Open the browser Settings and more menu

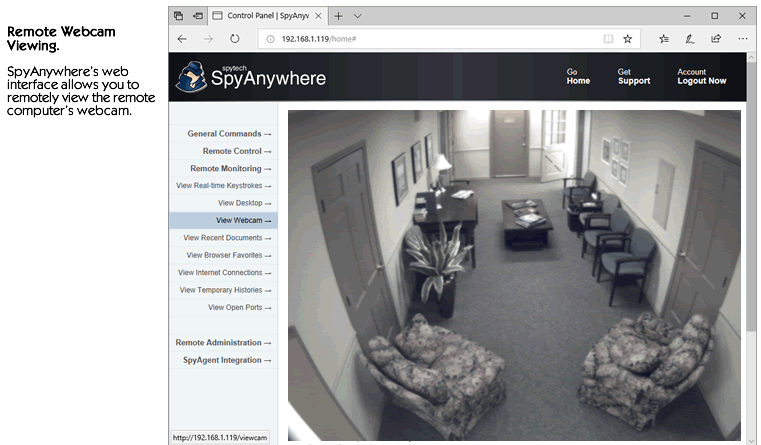click(743, 39)
